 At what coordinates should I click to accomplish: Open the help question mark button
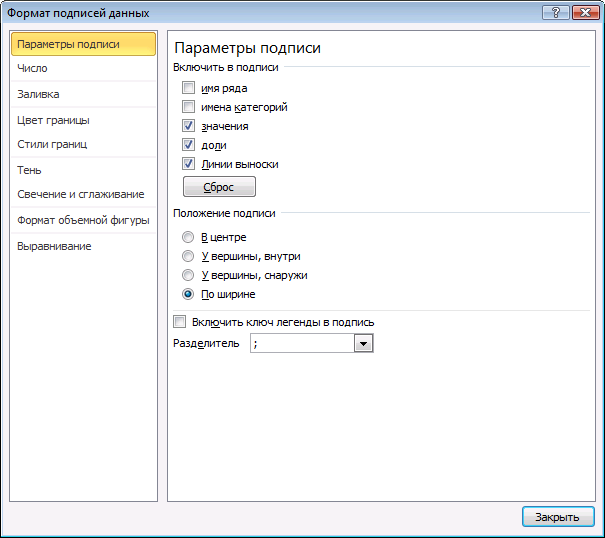[x=556, y=13]
